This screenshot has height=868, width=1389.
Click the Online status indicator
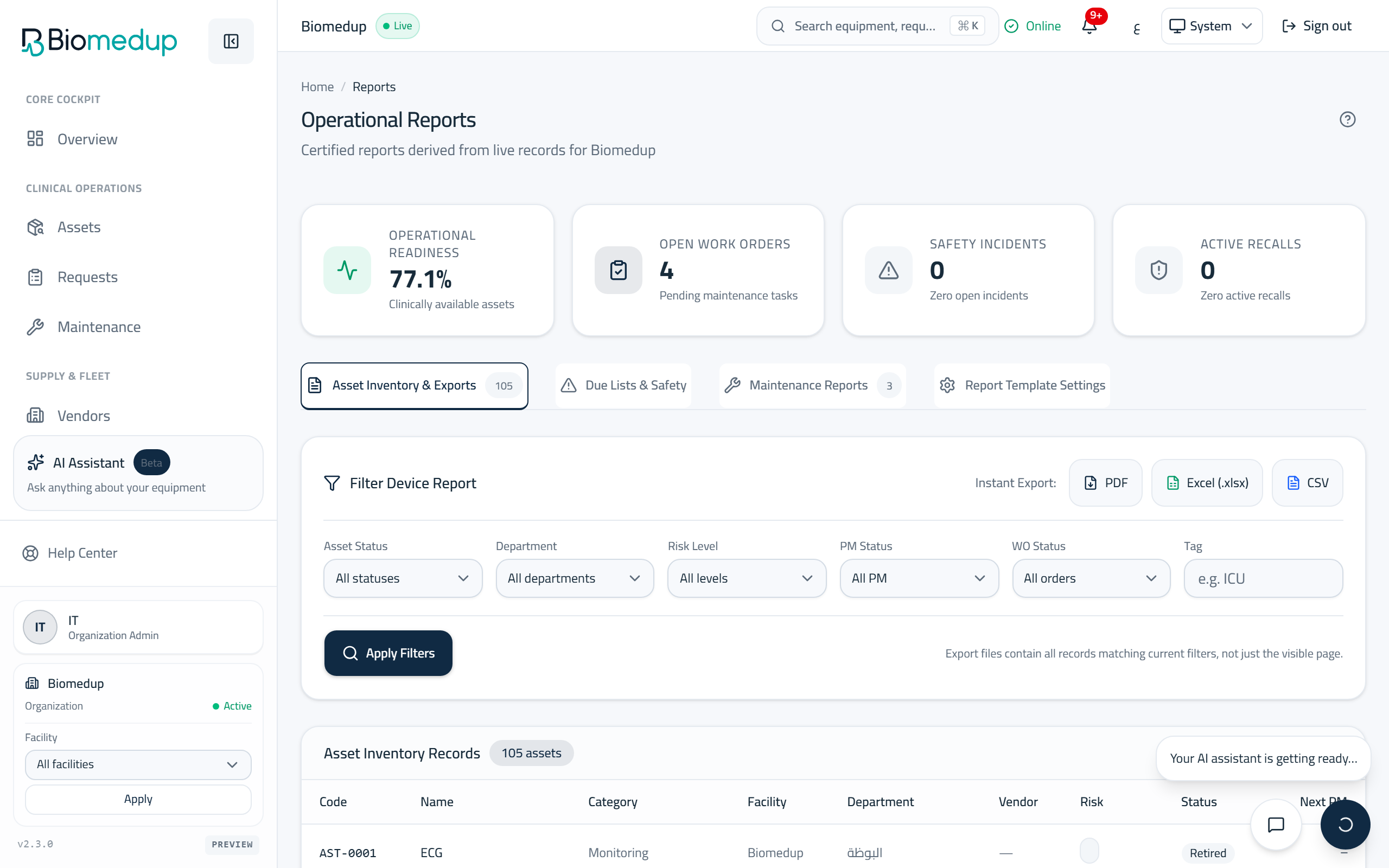(1033, 27)
